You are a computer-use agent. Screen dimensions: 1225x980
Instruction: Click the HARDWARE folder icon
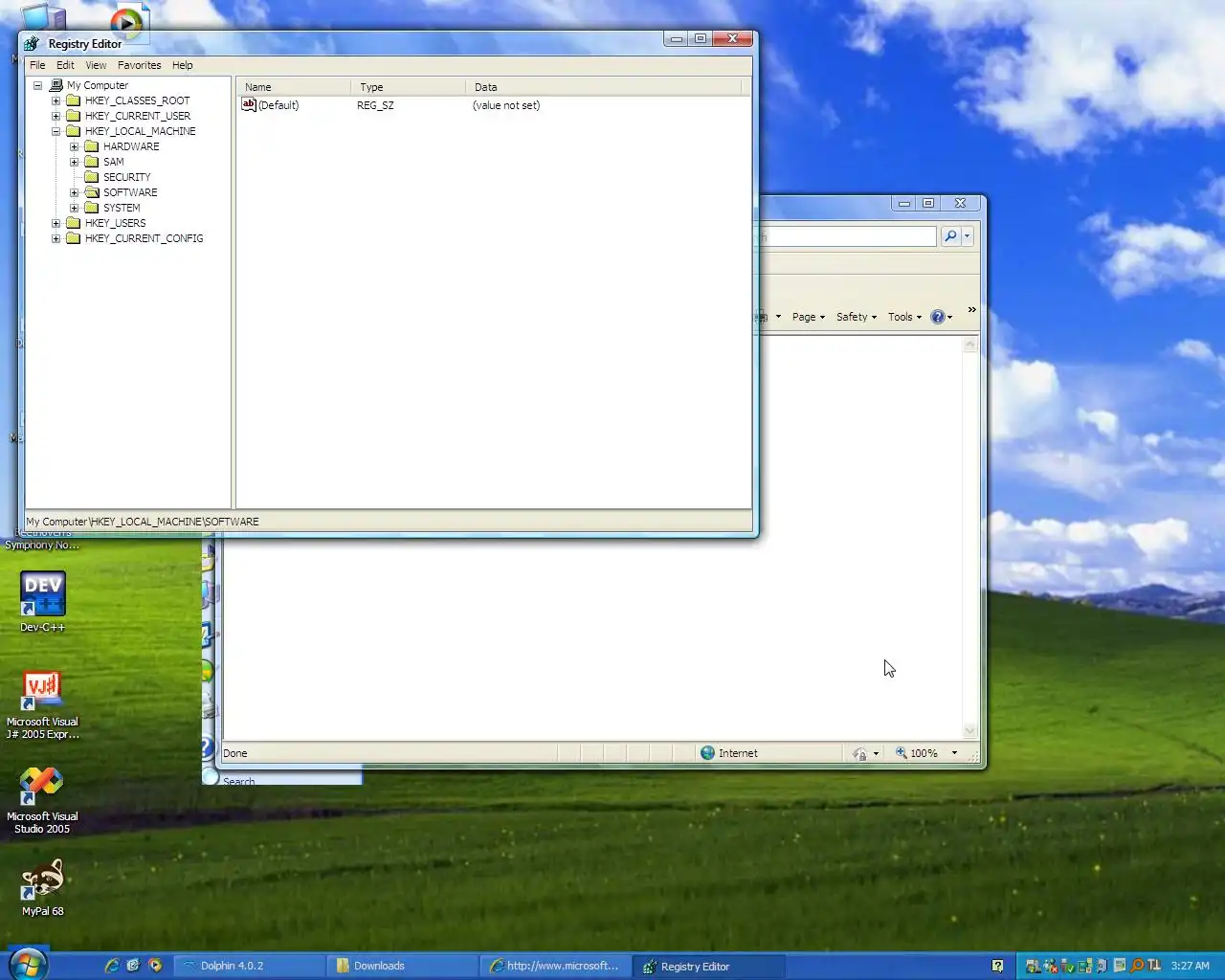point(92,146)
